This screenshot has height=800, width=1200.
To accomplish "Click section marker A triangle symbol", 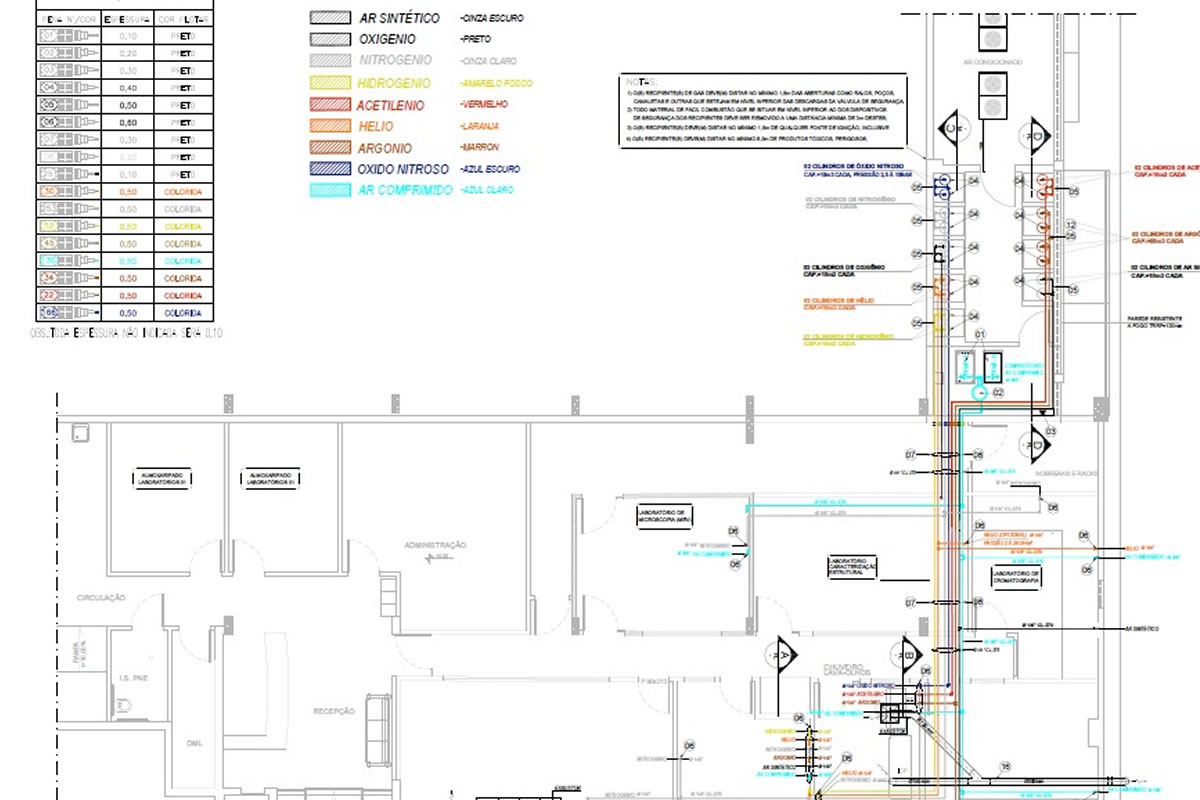I will [783, 655].
